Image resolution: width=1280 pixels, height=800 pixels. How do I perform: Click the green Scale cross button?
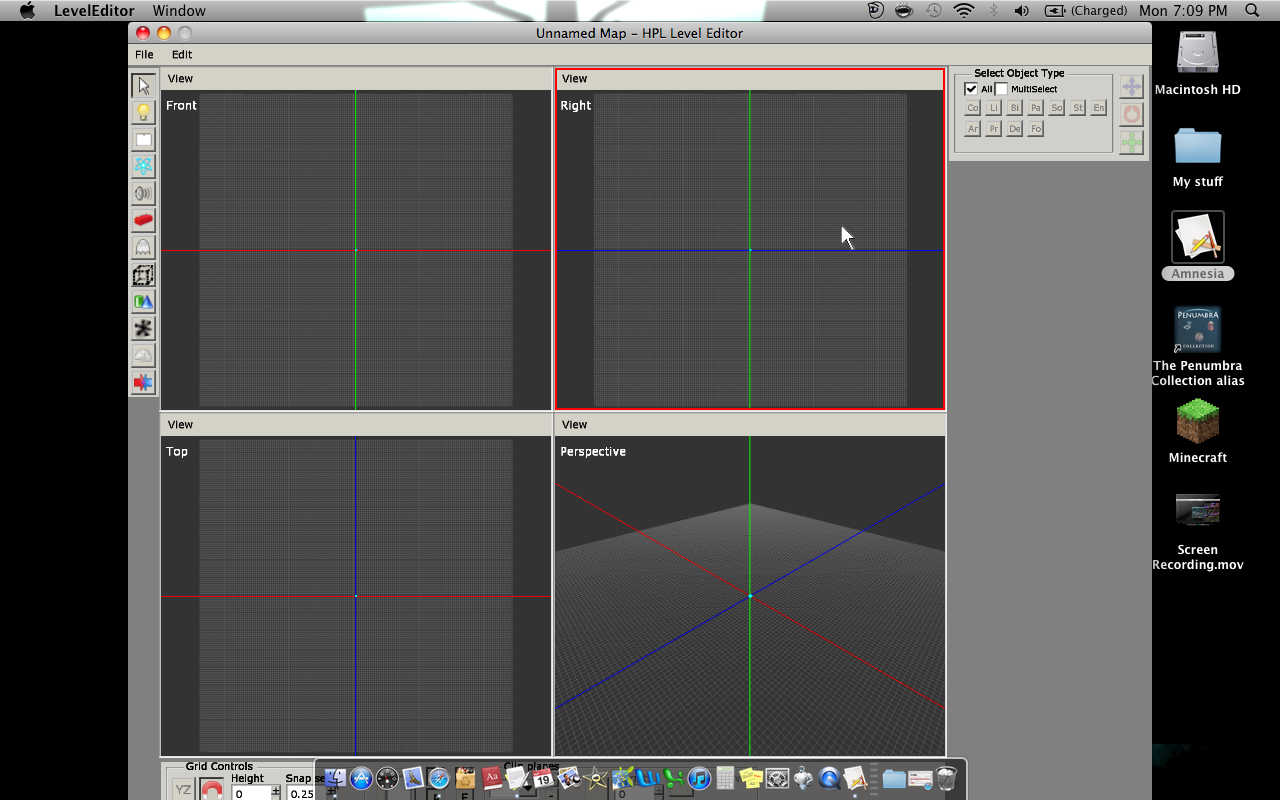[1131, 142]
